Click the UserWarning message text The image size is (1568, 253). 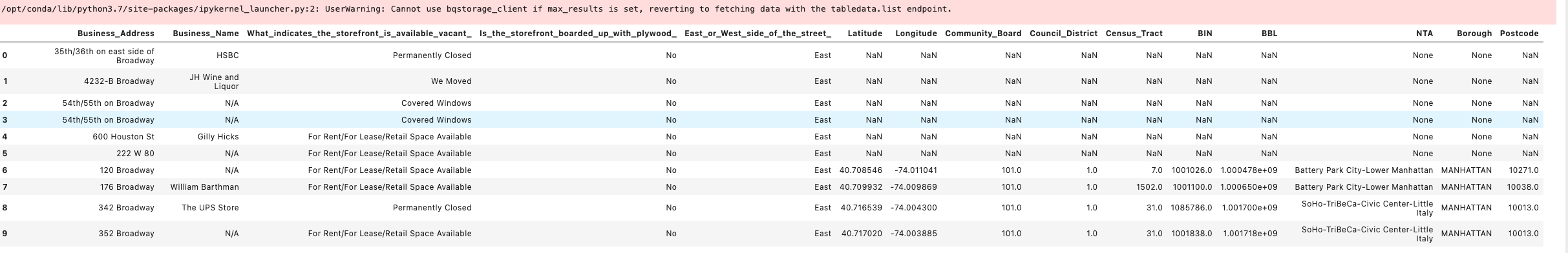pos(477,9)
